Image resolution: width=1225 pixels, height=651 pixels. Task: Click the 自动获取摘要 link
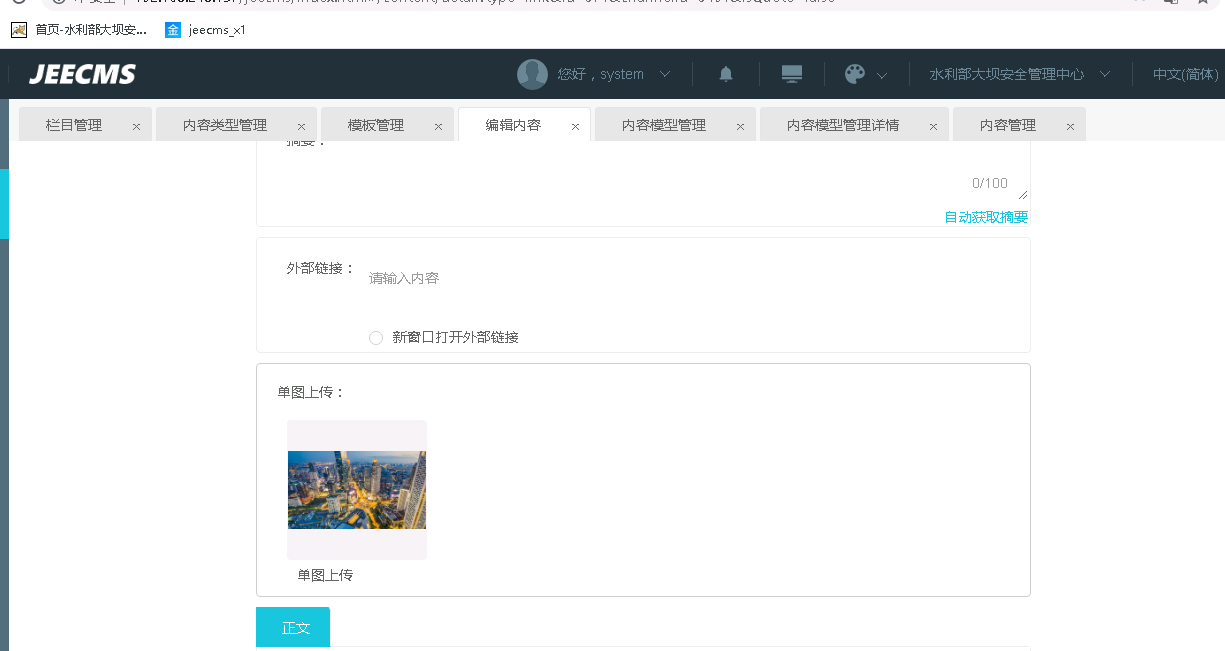(986, 217)
